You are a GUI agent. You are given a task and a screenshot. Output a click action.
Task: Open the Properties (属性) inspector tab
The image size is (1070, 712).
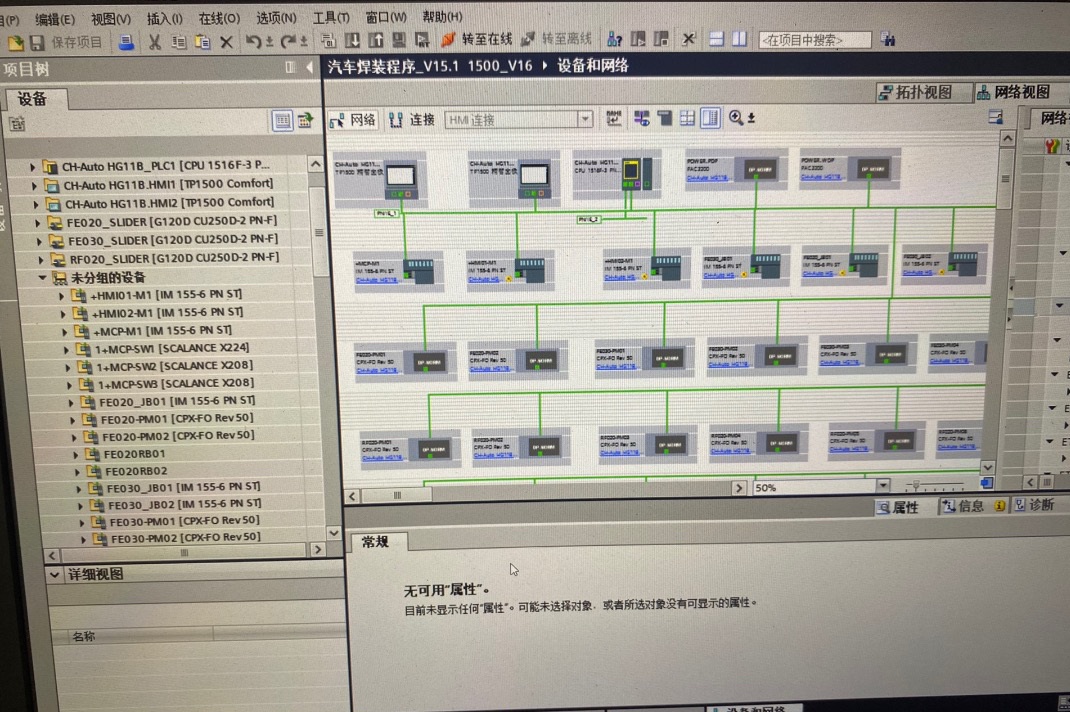coord(898,507)
